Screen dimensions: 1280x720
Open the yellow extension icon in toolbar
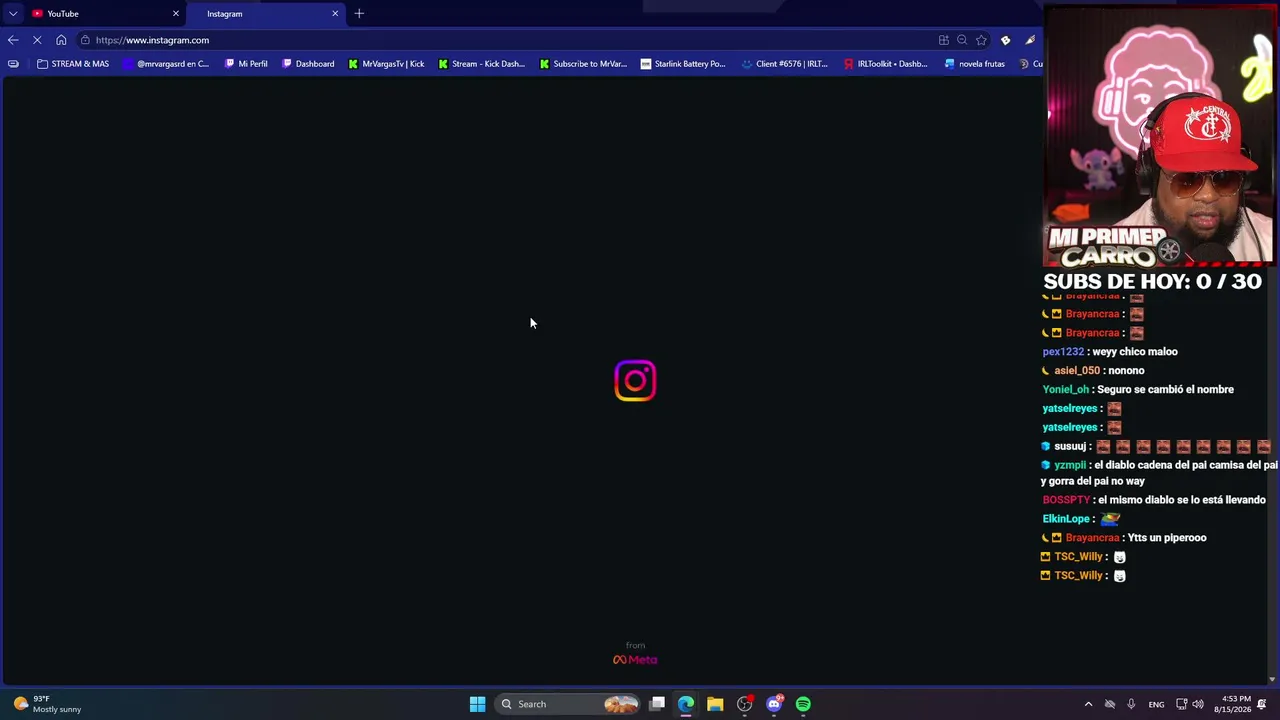click(1005, 40)
